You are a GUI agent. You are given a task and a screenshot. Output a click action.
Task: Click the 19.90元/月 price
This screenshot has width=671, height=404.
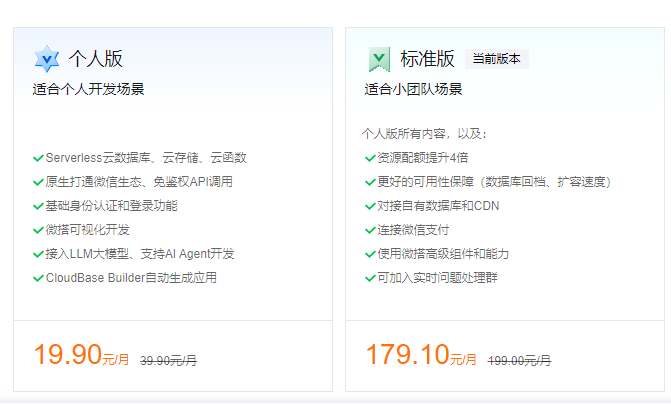coord(81,355)
